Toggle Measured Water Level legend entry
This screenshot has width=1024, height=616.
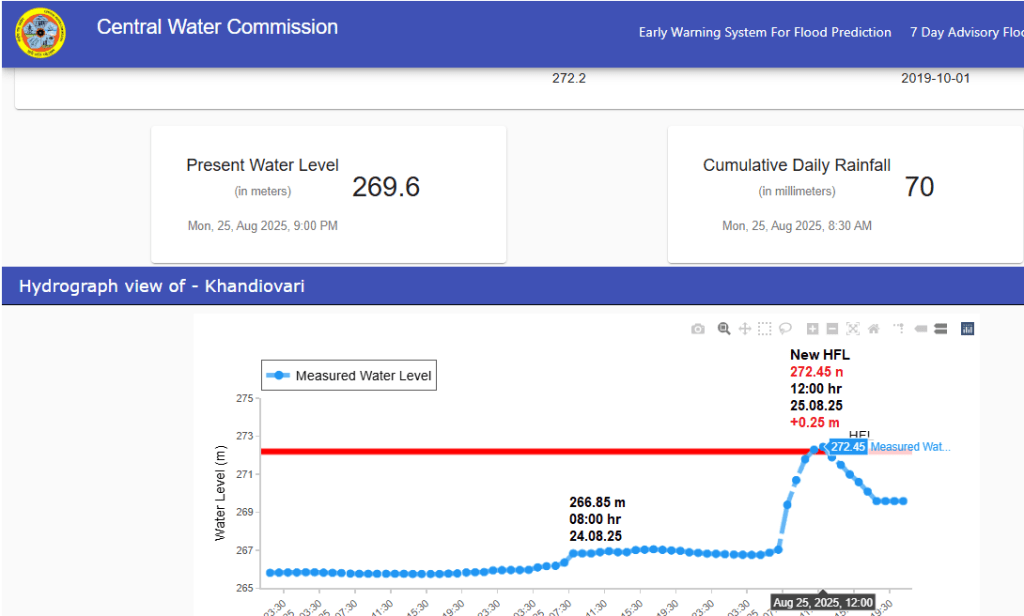348,376
